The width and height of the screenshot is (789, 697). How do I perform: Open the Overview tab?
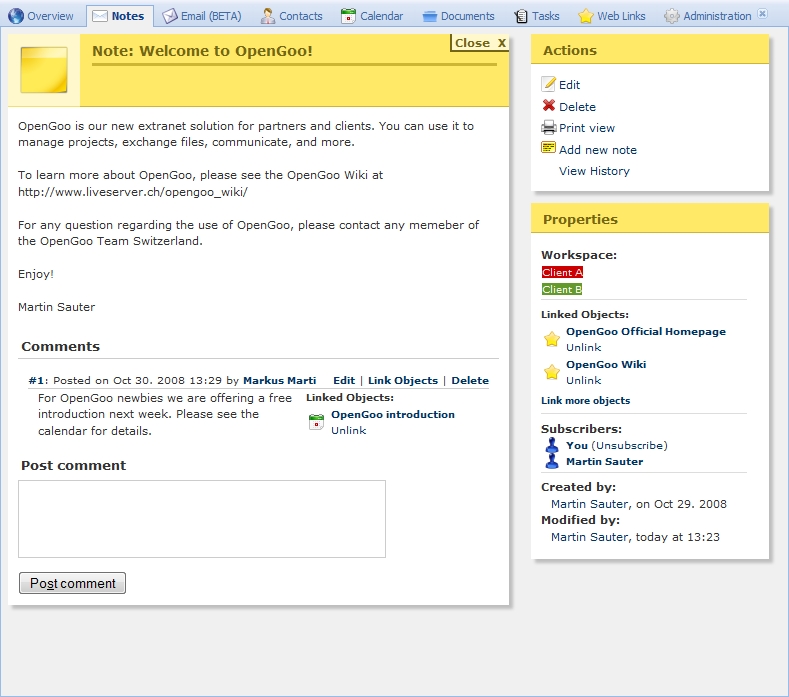pos(41,16)
